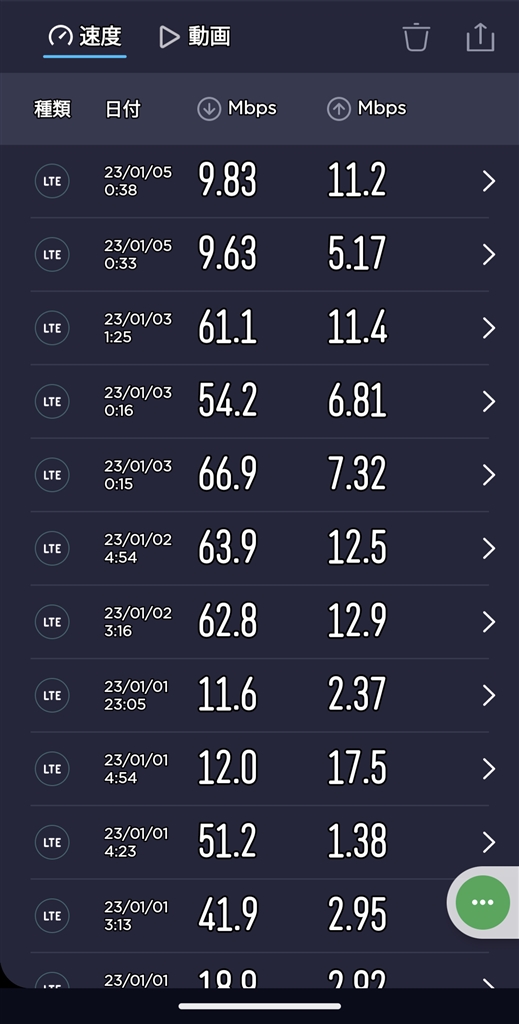Open the 63.9 Mbps download result row
This screenshot has width=519, height=1024.
pyautogui.click(x=259, y=549)
